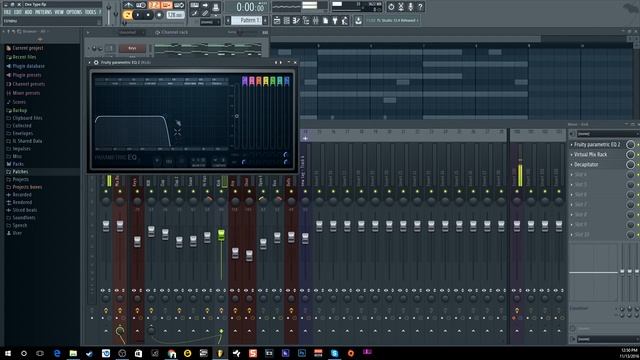The width and height of the screenshot is (640, 360).
Task: Open Virtual Mix Rack slot arrow menu
Action: click(x=571, y=155)
